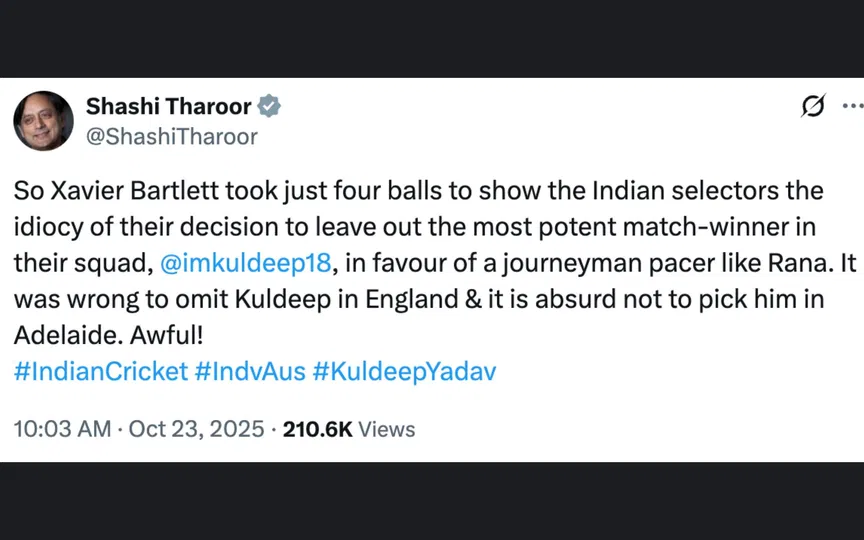Click the word Awful! in tweet

149,335
